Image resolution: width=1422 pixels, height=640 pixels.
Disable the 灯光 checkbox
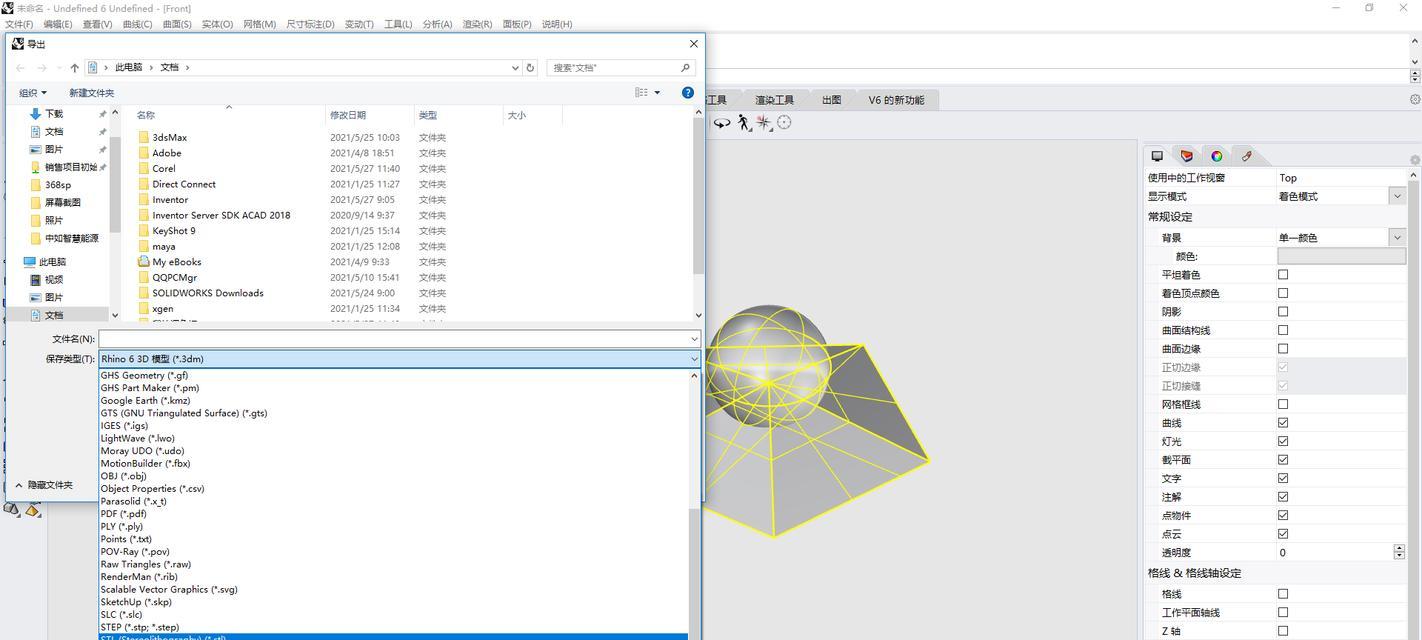pyautogui.click(x=1283, y=441)
